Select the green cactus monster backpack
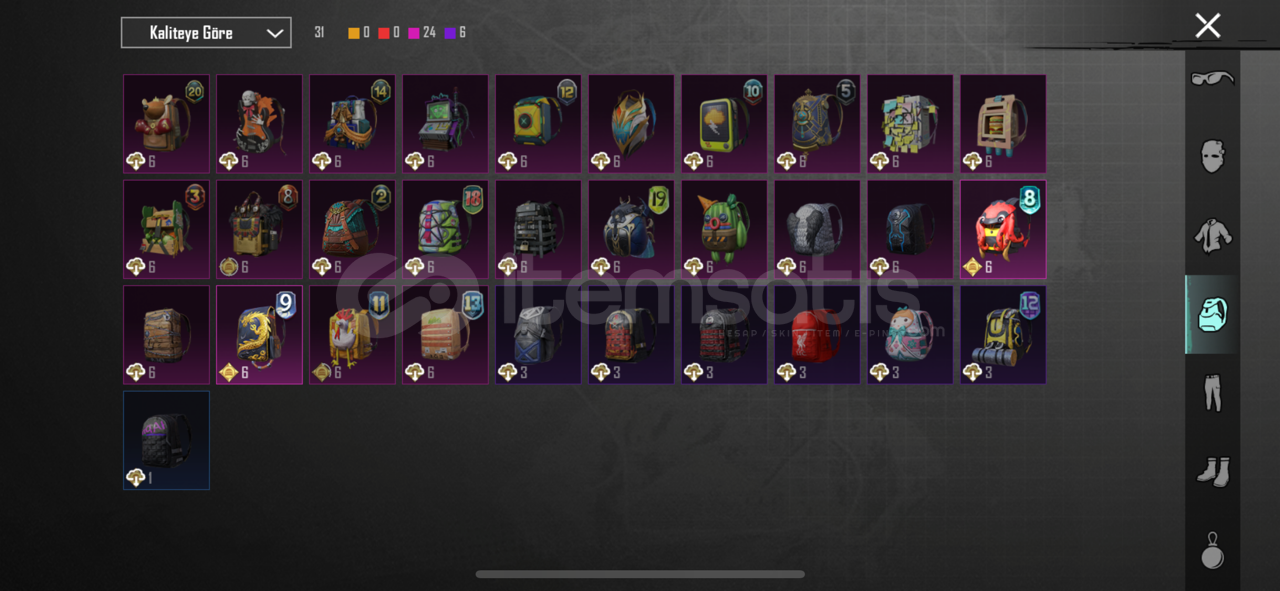Image resolution: width=1280 pixels, height=591 pixels. pyautogui.click(x=724, y=229)
